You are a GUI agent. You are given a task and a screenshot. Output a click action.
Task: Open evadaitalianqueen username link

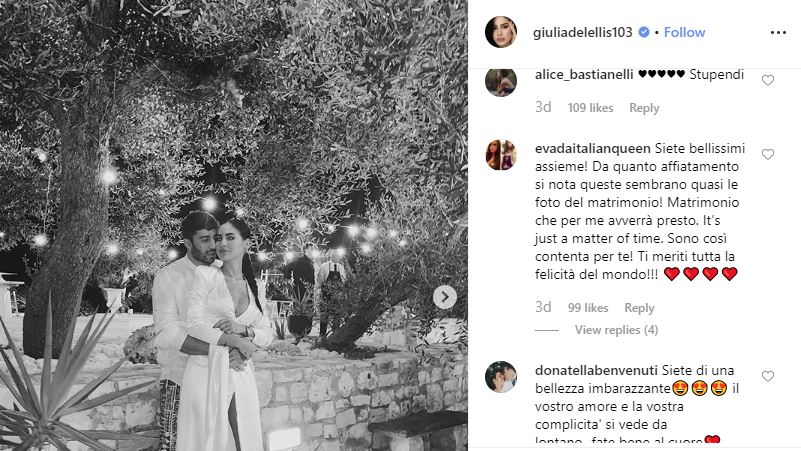pyautogui.click(x=593, y=149)
